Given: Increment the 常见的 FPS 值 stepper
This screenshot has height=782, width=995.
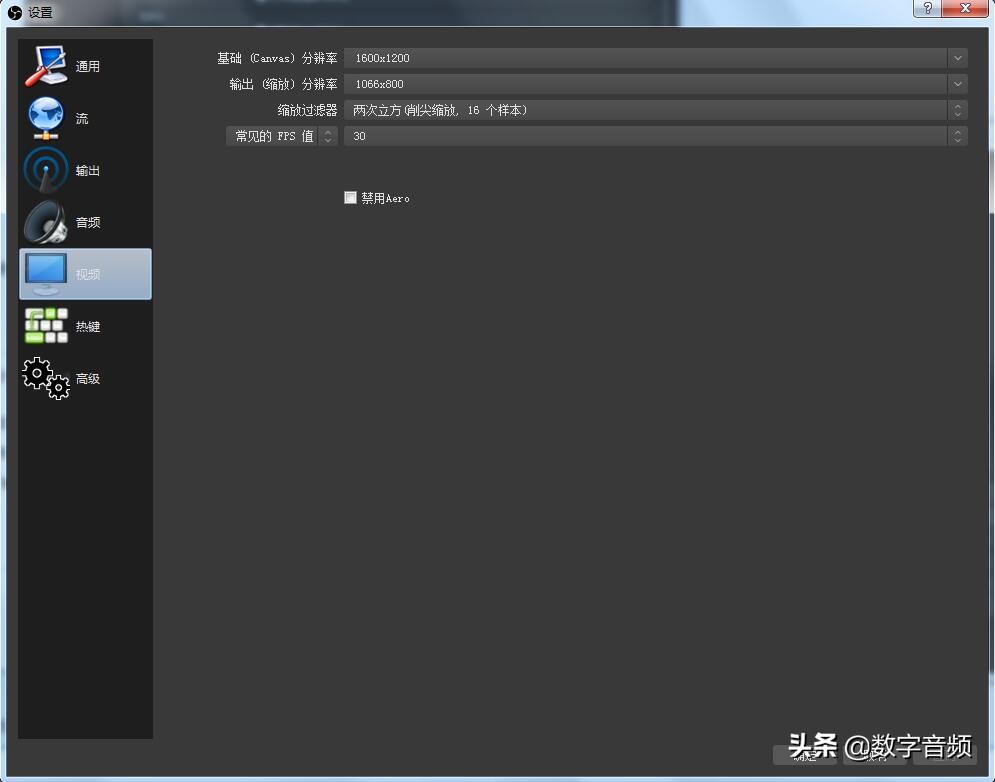Looking at the screenshot, I should click(329, 132).
